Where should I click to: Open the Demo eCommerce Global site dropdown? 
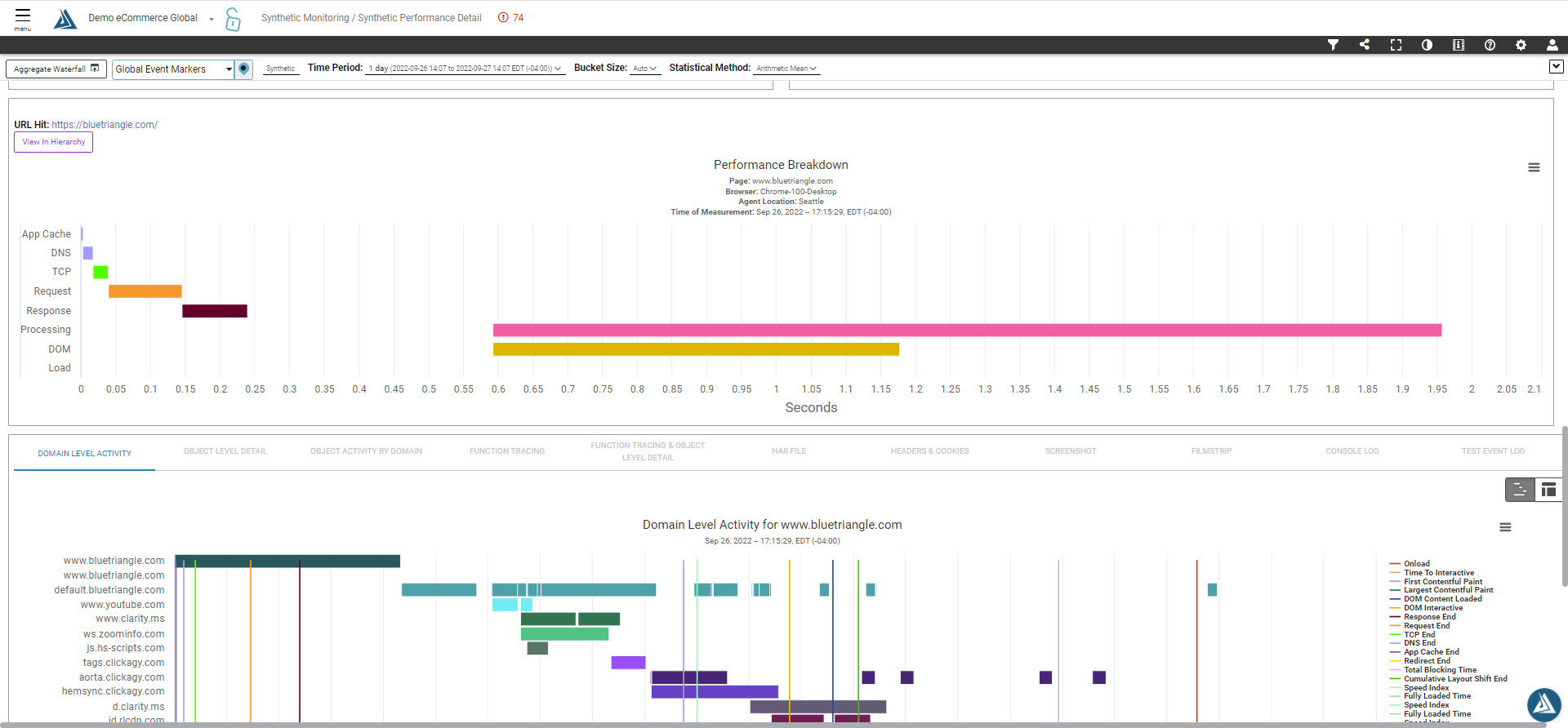click(x=150, y=18)
